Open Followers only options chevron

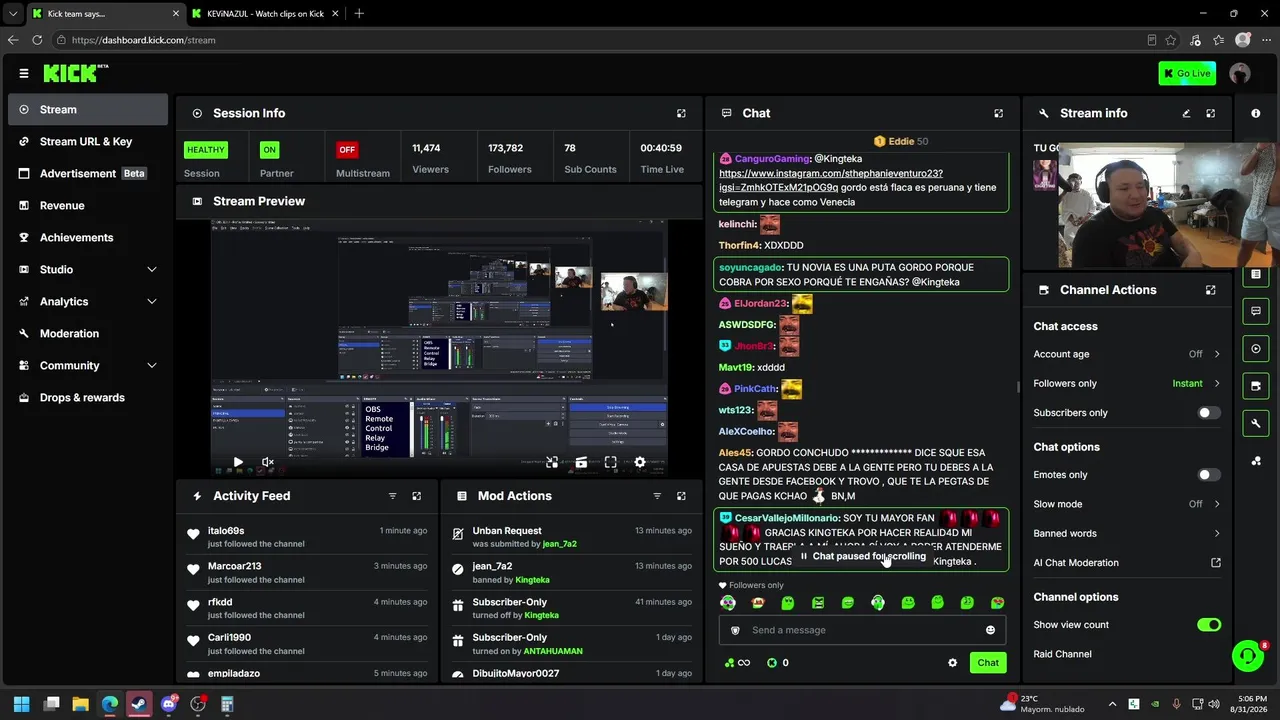pos(1217,383)
